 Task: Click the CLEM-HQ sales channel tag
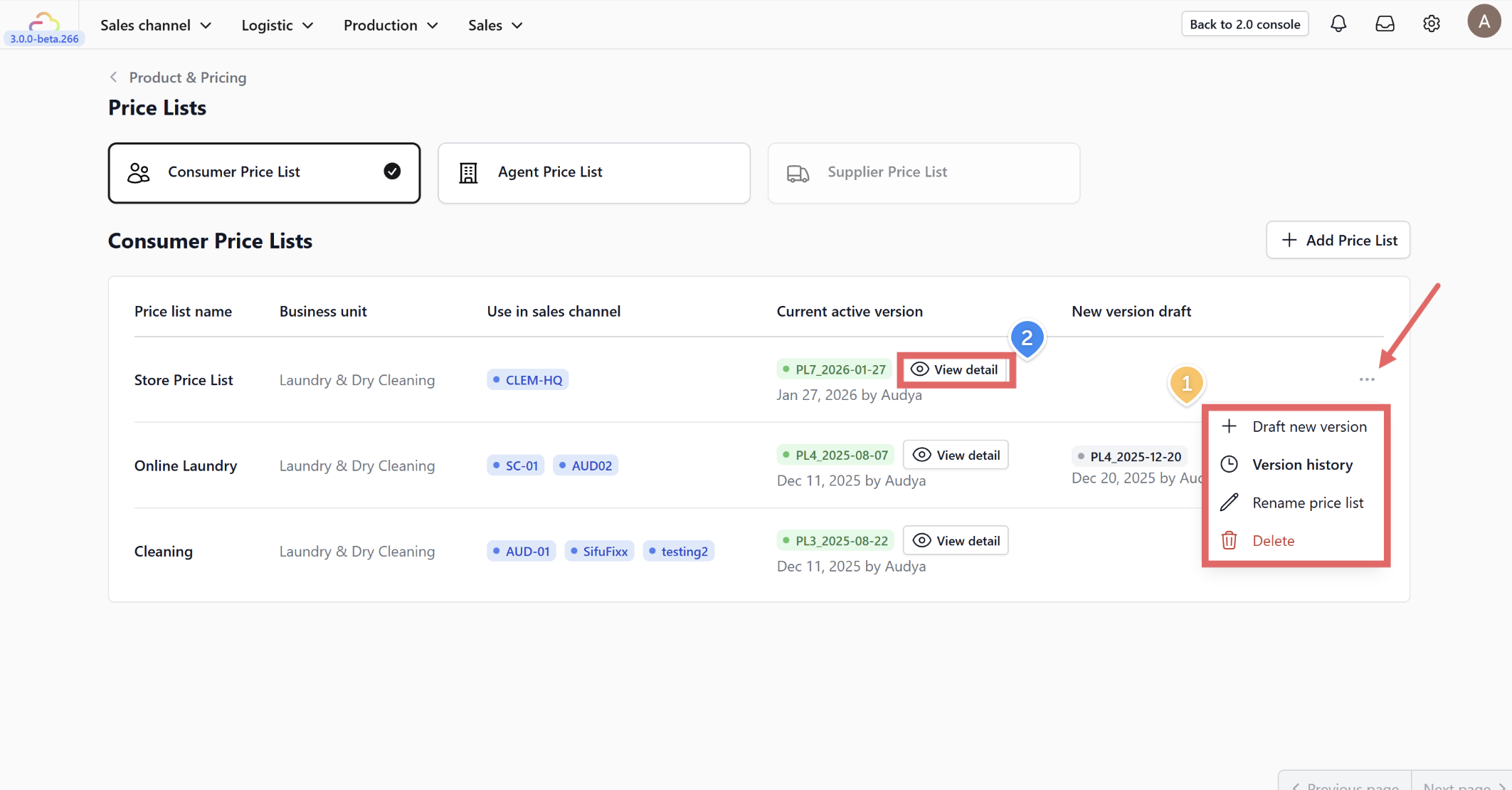527,380
